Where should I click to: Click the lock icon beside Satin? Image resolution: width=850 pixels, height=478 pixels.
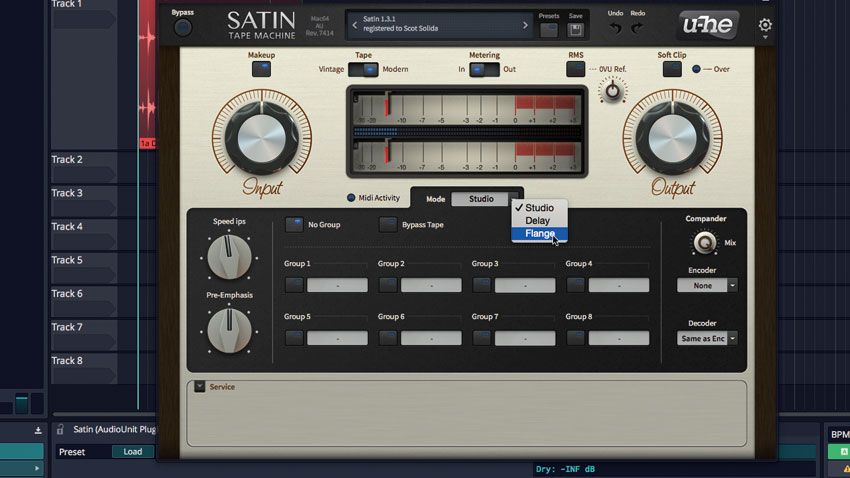(60, 430)
